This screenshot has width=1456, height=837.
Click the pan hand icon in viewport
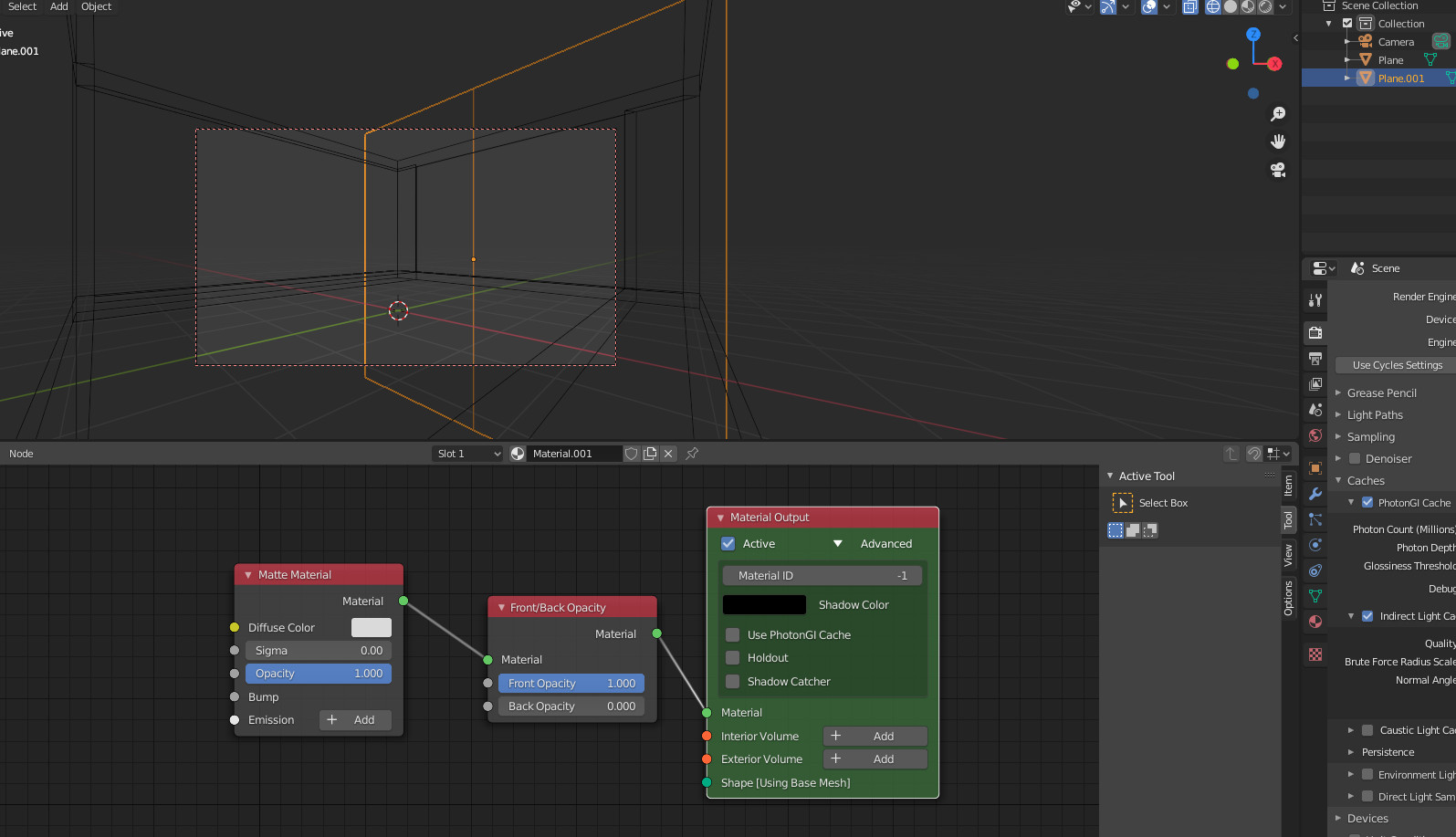coord(1278,141)
